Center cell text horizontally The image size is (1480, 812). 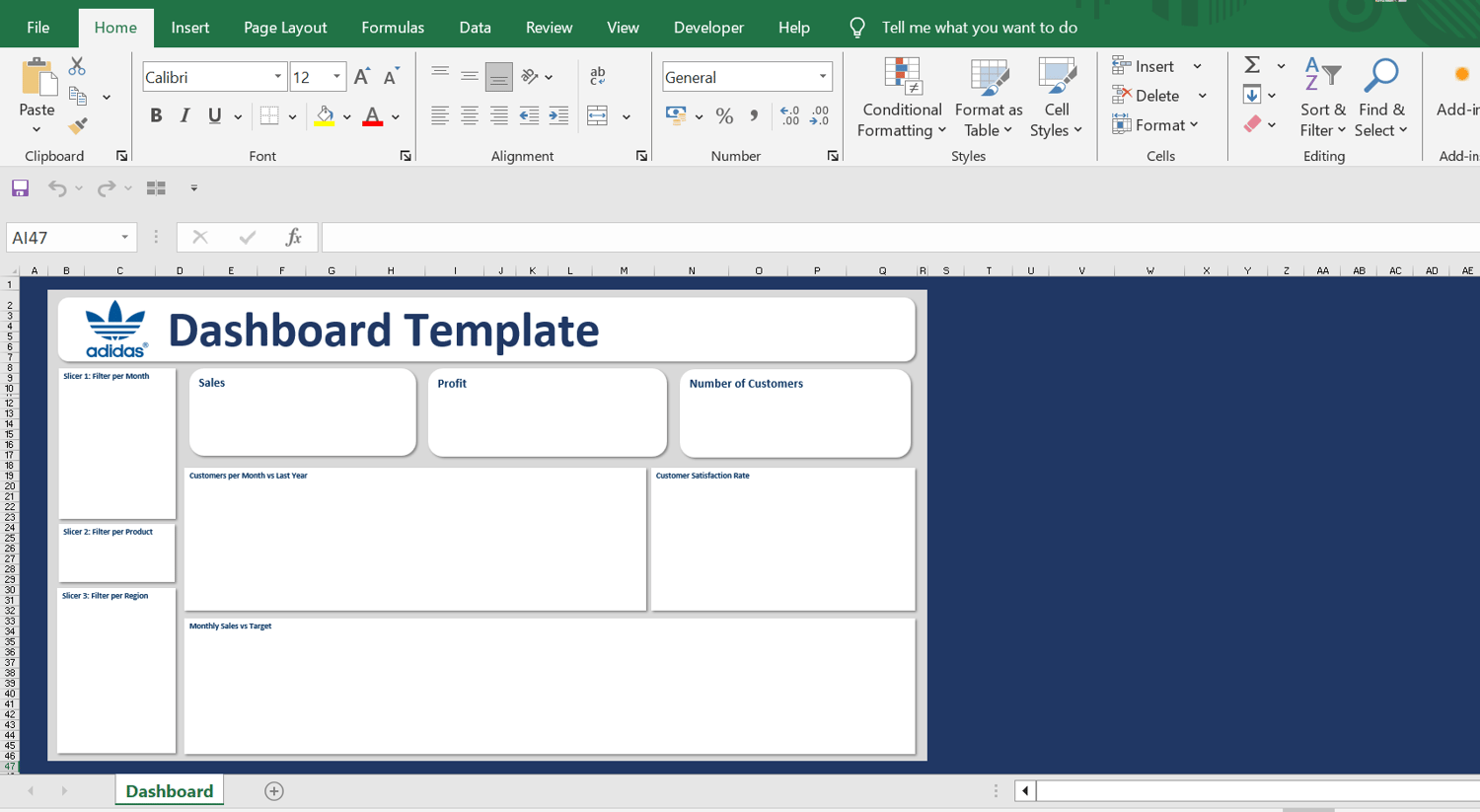tap(470, 116)
